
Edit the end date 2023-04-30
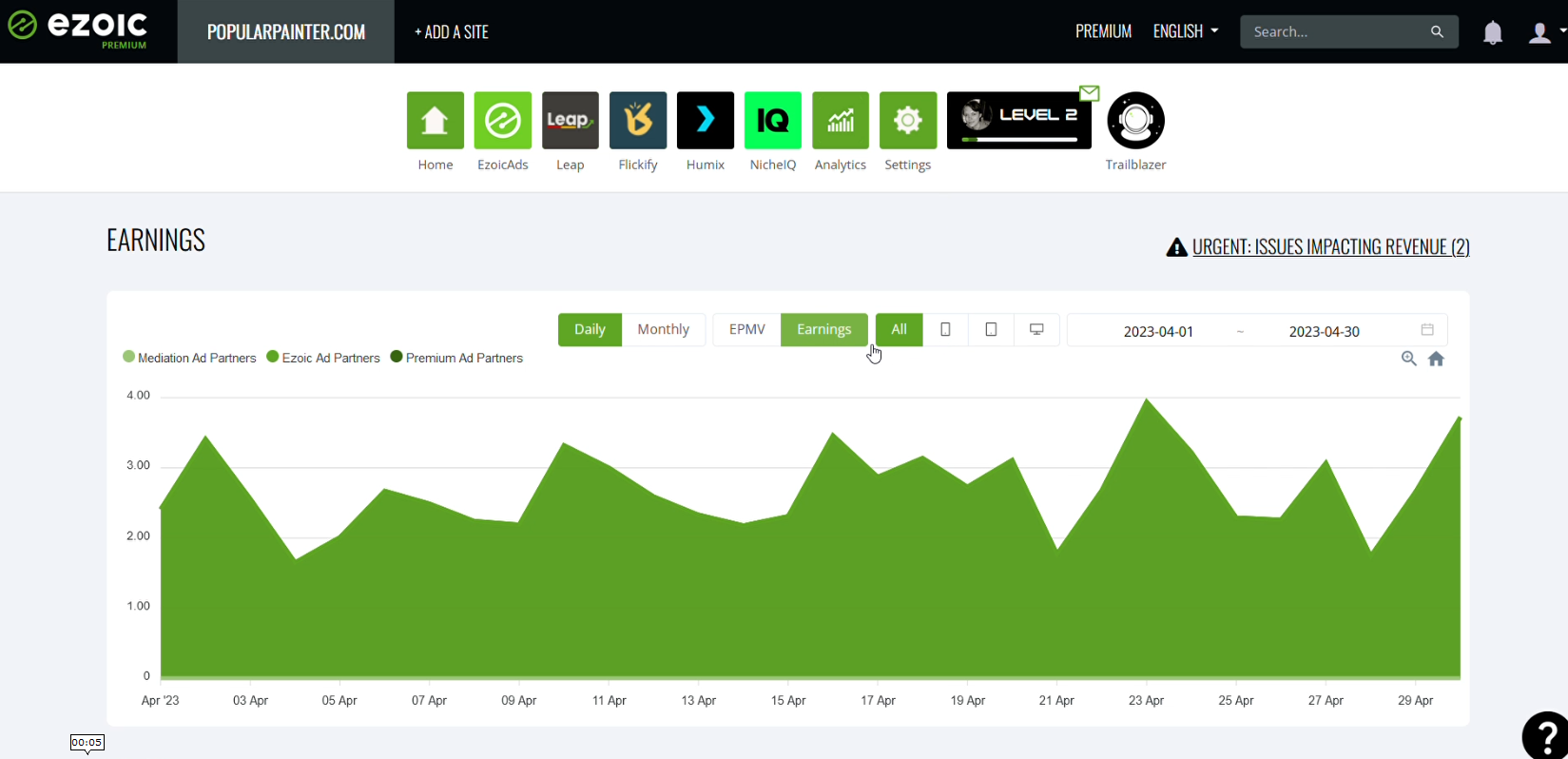point(1324,331)
